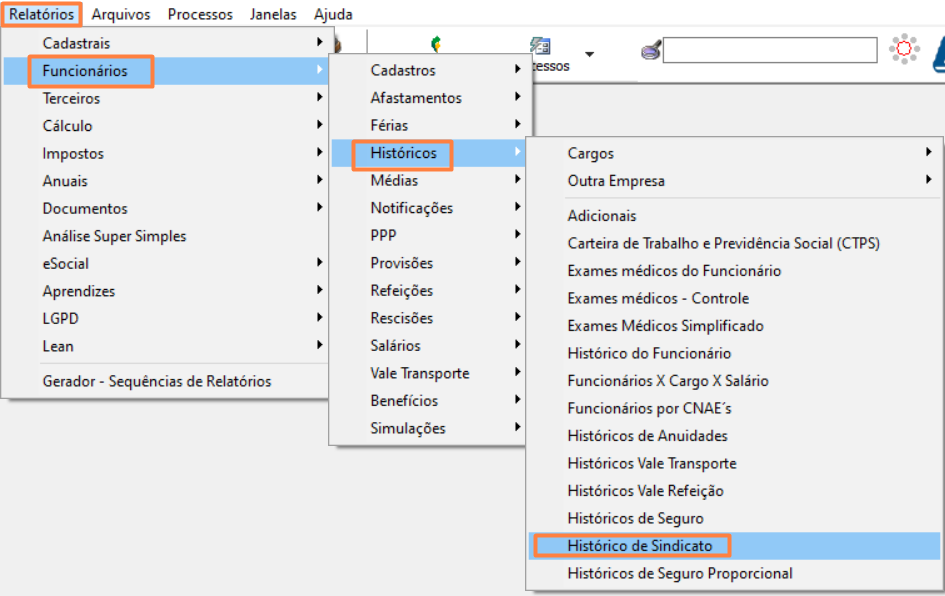Expand the Salários submenu
945x596 pixels.
(428, 346)
